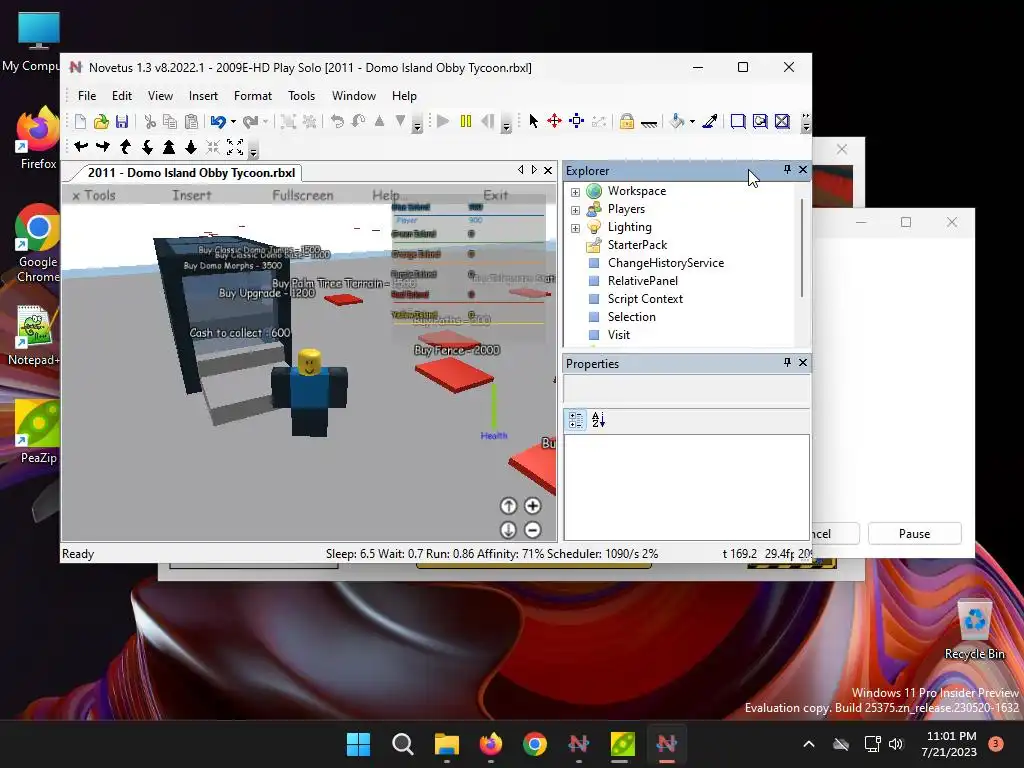
Task: Expand the Workspace tree node
Action: [575, 192]
